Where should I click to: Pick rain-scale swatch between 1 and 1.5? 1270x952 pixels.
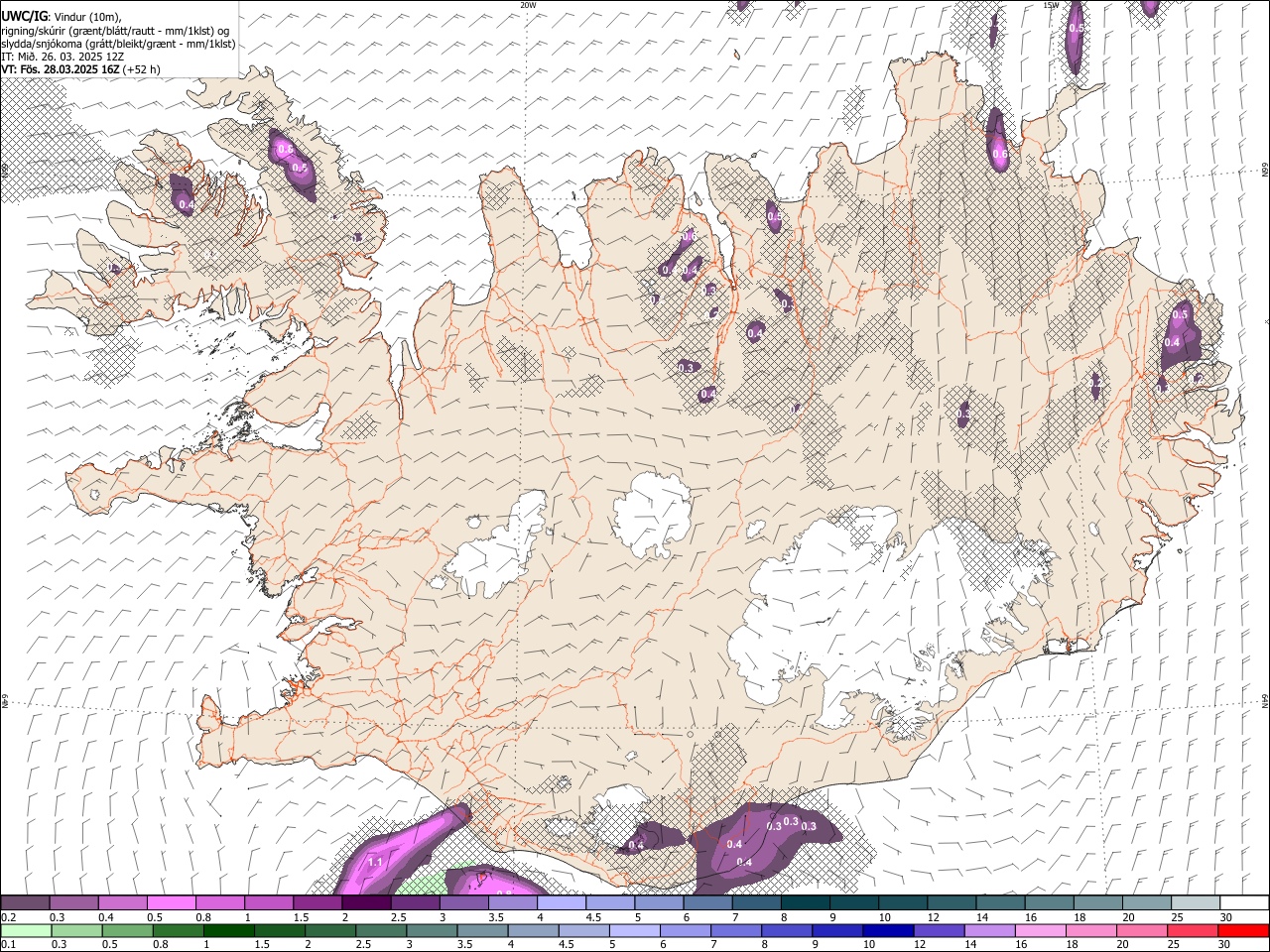[x=228, y=931]
